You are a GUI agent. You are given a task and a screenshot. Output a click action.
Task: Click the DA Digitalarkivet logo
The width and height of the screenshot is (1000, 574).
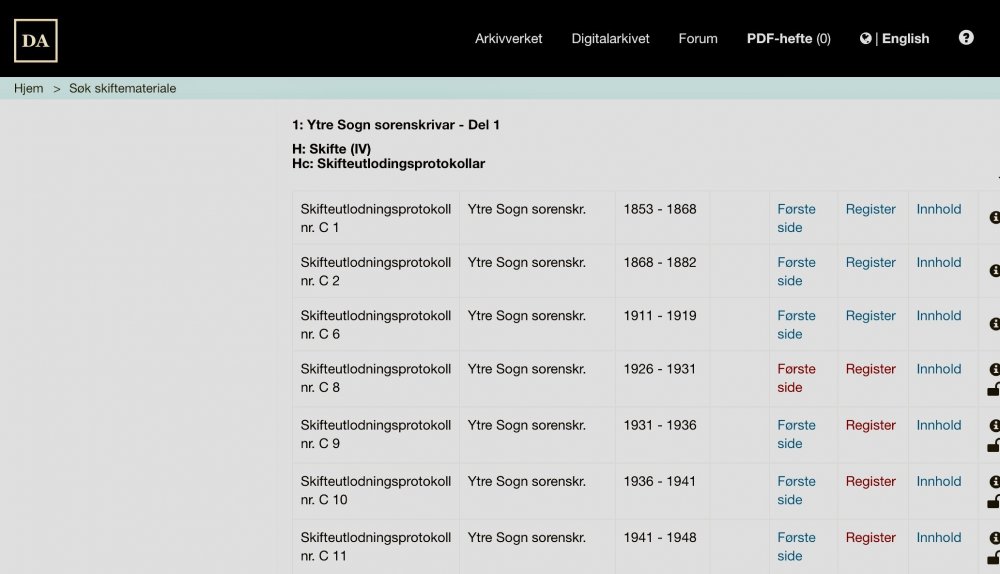point(35,40)
